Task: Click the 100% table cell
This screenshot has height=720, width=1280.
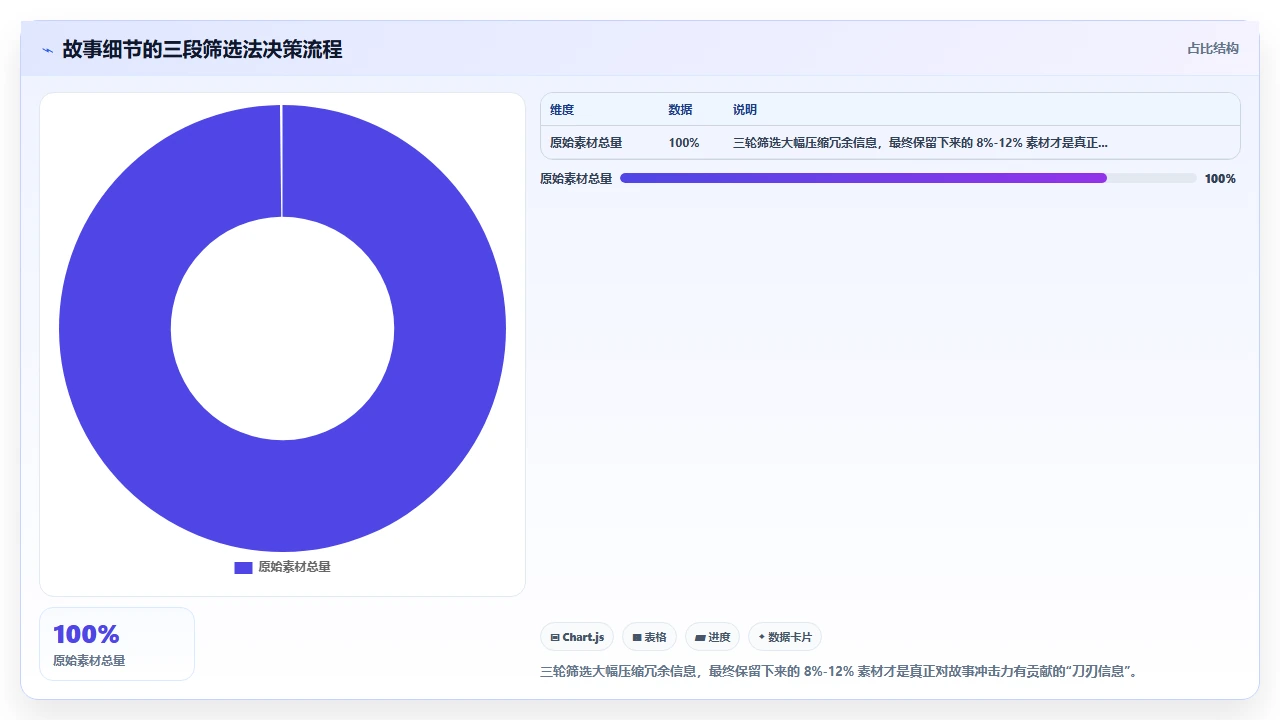Action: point(684,143)
